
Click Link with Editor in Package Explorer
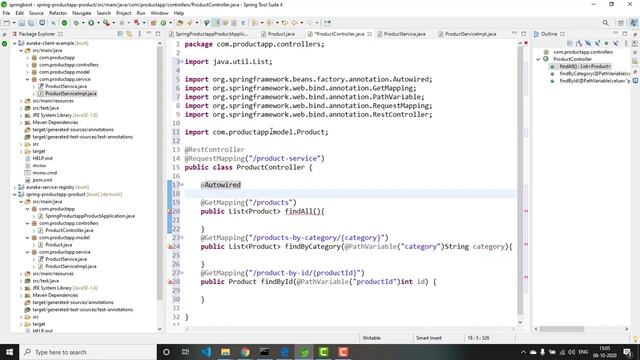pyautogui.click(x=129, y=34)
